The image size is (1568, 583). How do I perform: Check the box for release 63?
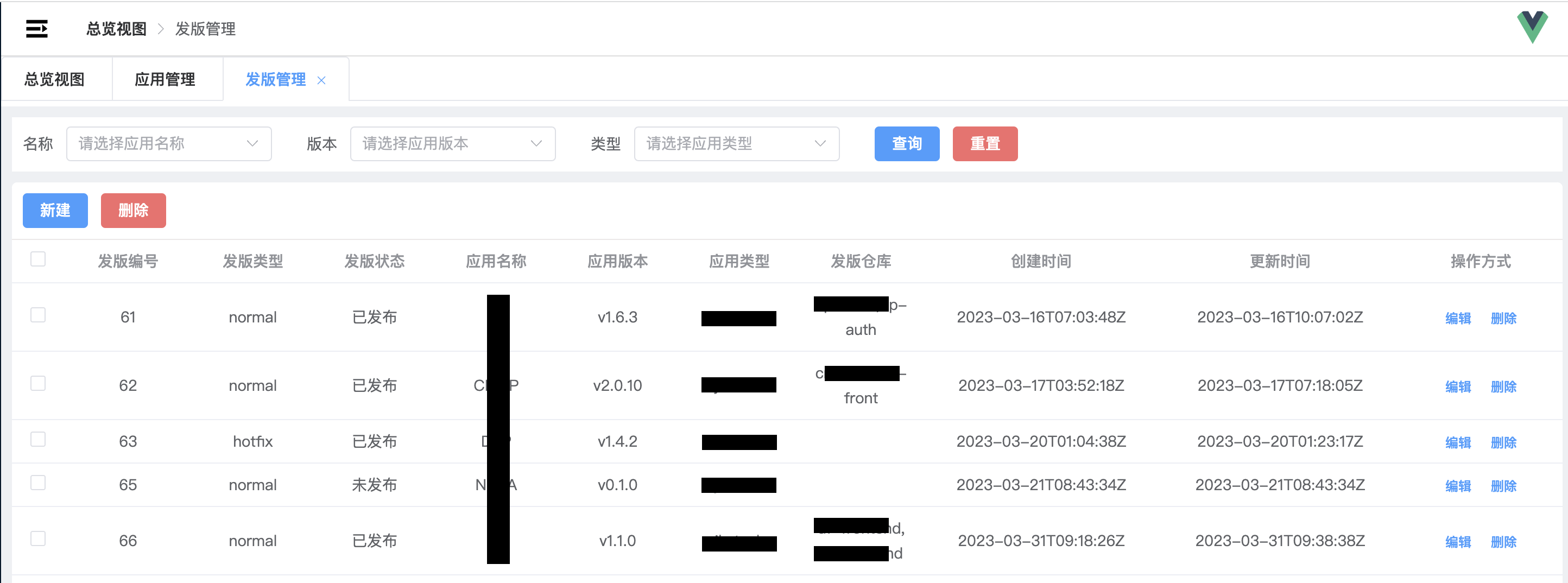38,439
